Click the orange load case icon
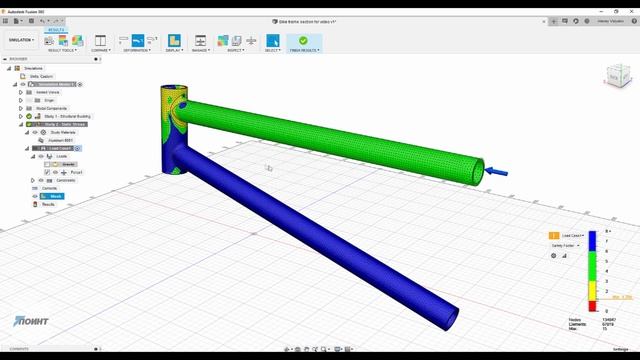 (x=554, y=236)
